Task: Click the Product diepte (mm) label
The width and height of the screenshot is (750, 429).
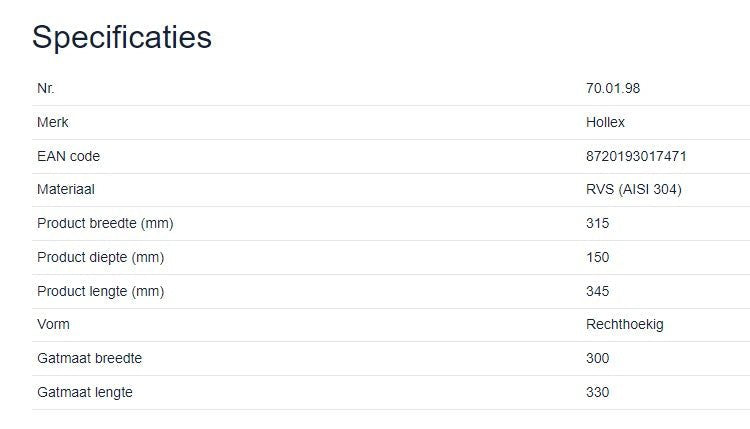Action: (x=100, y=257)
